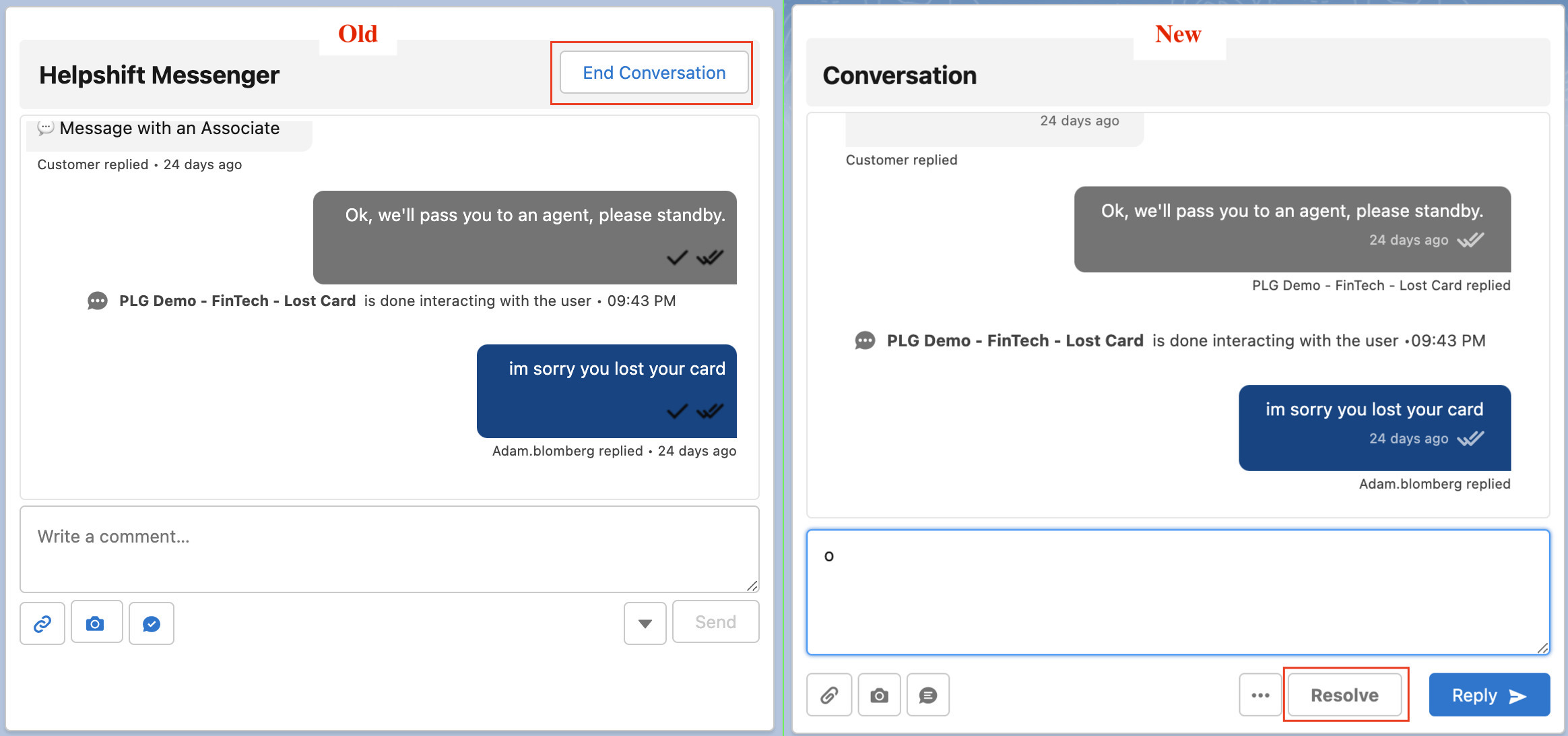This screenshot has width=1568, height=736.
Task: Click the chat bubble icon in new composer
Action: pyautogui.click(x=928, y=695)
